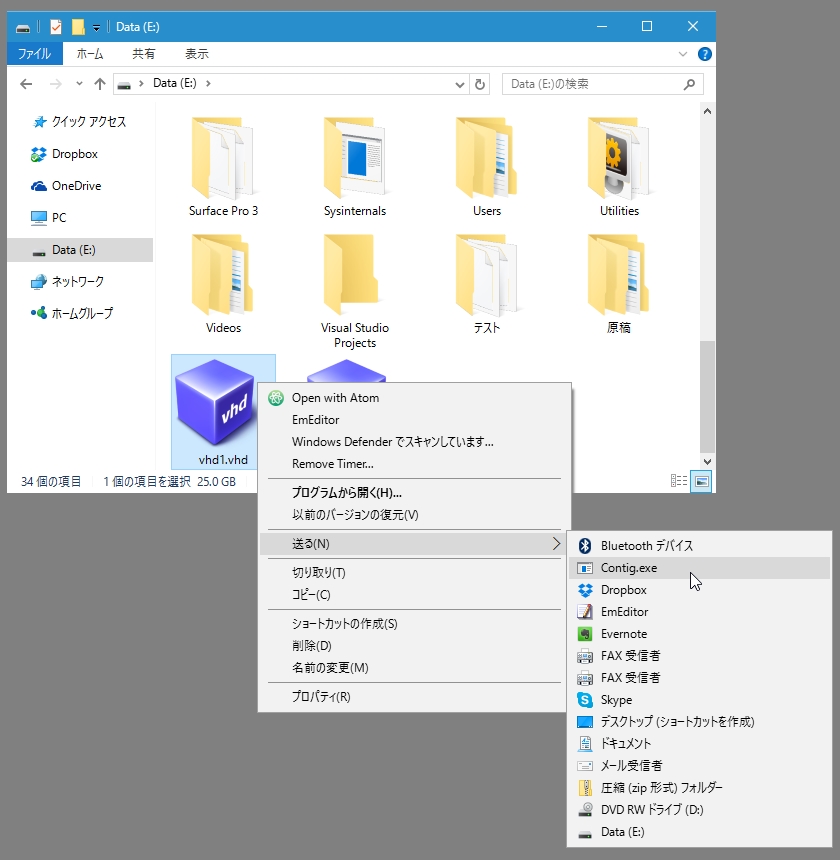This screenshot has width=840, height=860.
Task: Open Dropbox from the navigation sidebar
Action: [x=72, y=154]
